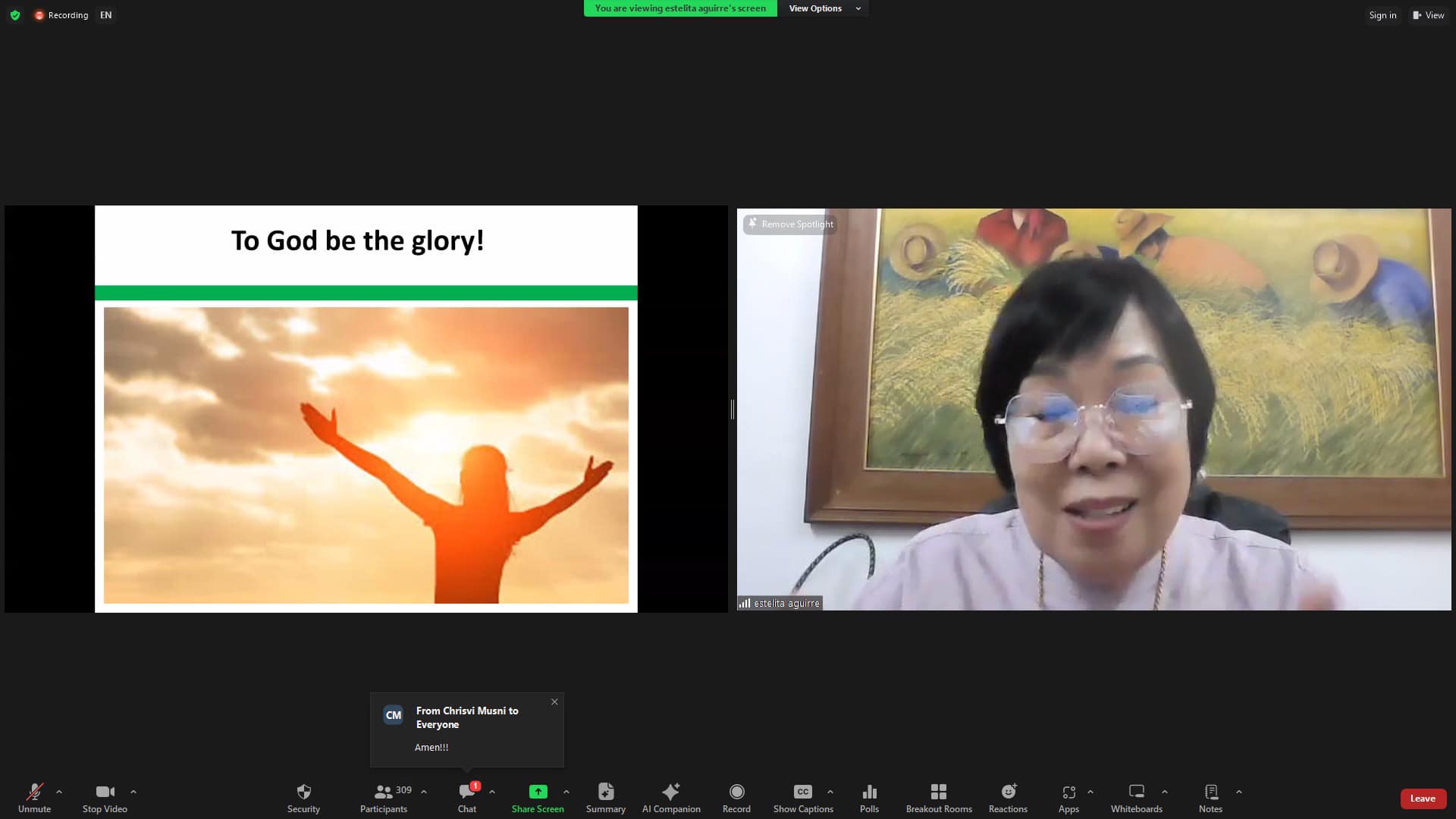
Task: Open Security shield options
Action: tap(303, 798)
